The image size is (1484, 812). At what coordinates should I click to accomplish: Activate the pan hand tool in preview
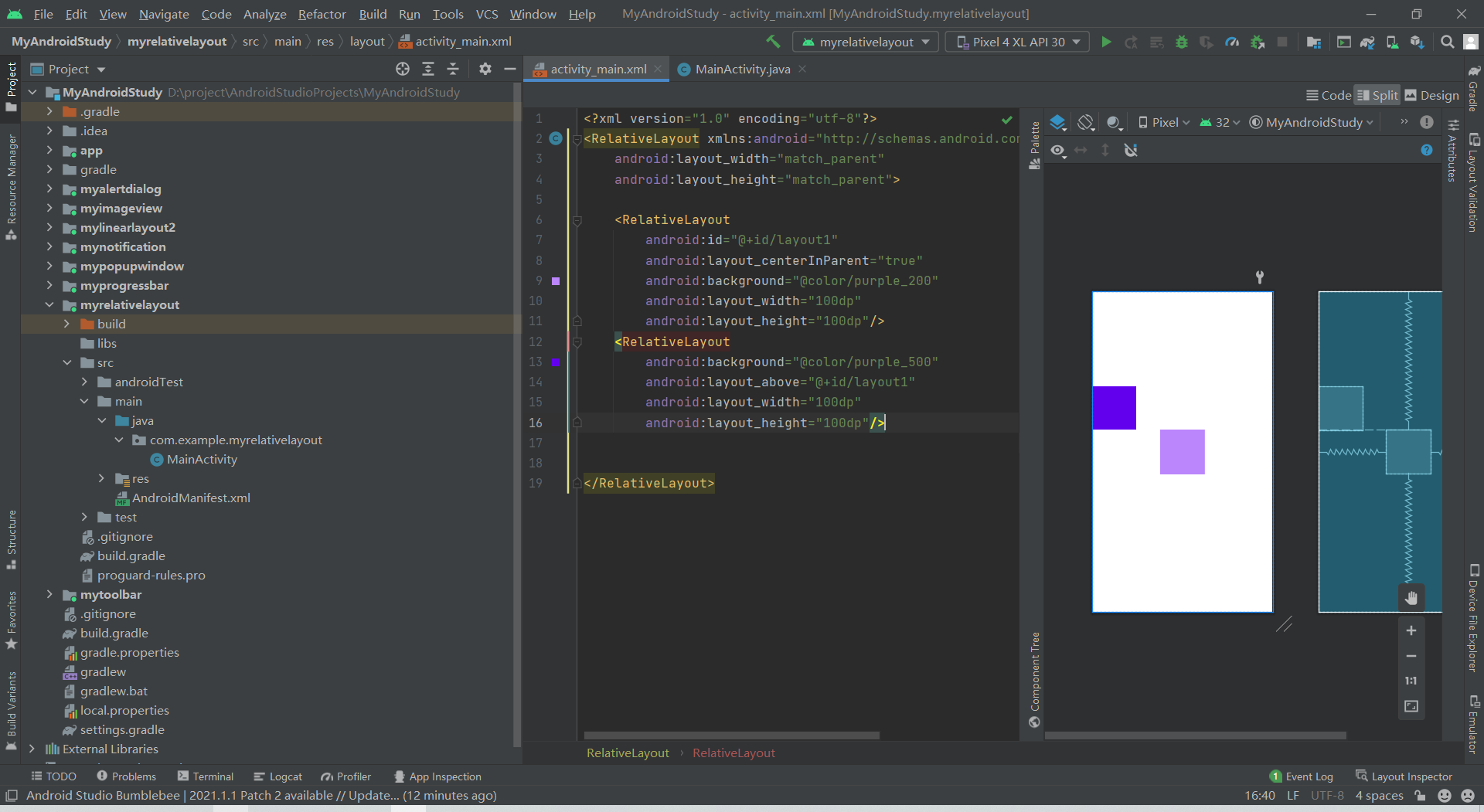(1411, 597)
